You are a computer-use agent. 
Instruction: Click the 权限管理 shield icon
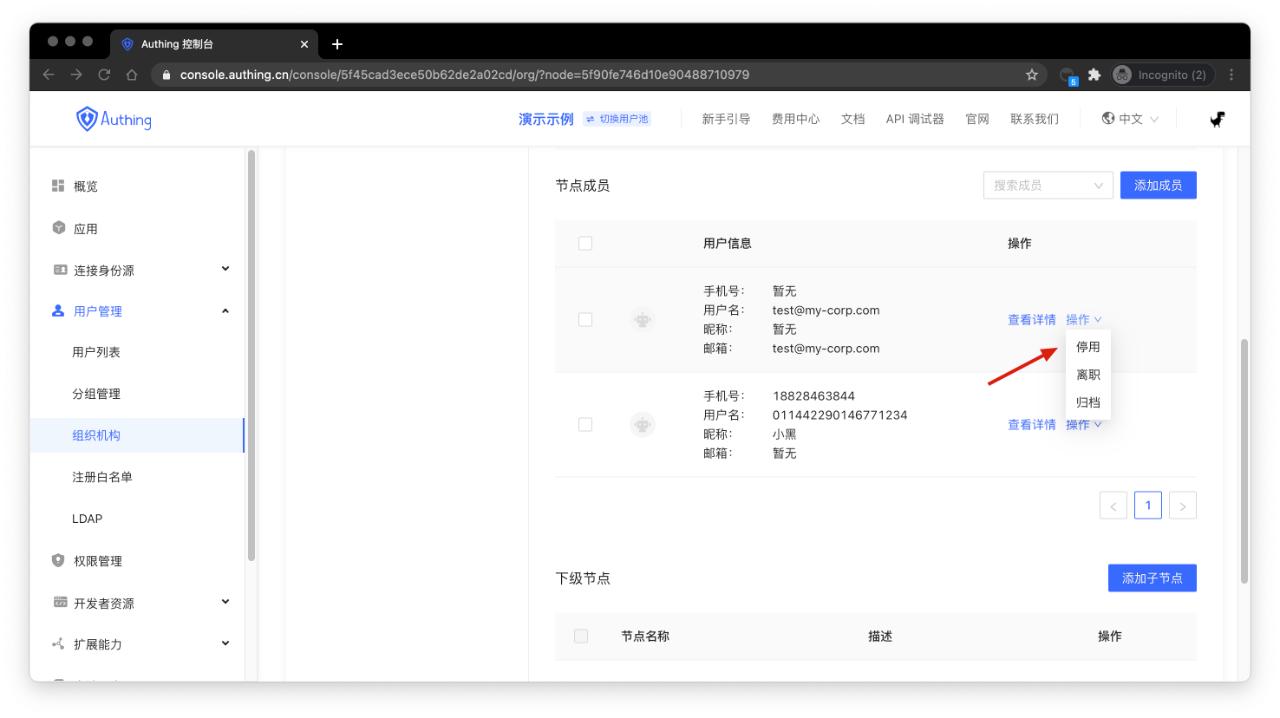point(57,561)
